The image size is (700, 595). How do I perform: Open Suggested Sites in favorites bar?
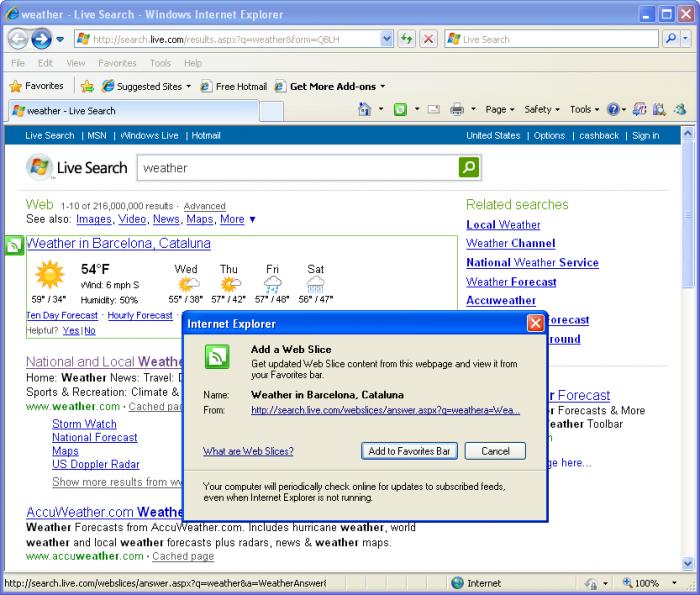pos(146,86)
